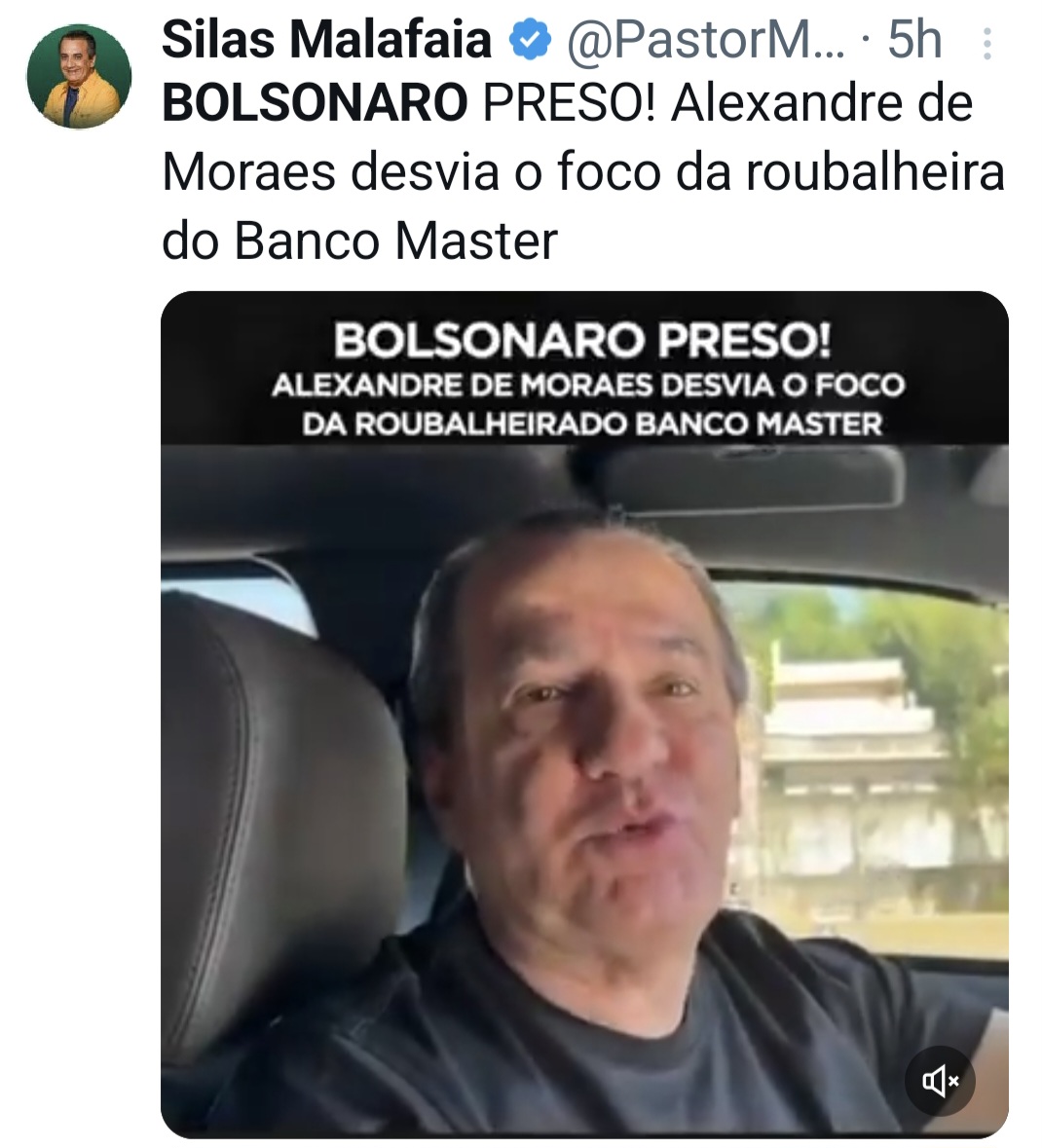Click 'ALEXANDRE DE MORAES DESVIA O FOCO' caption

tap(588, 386)
